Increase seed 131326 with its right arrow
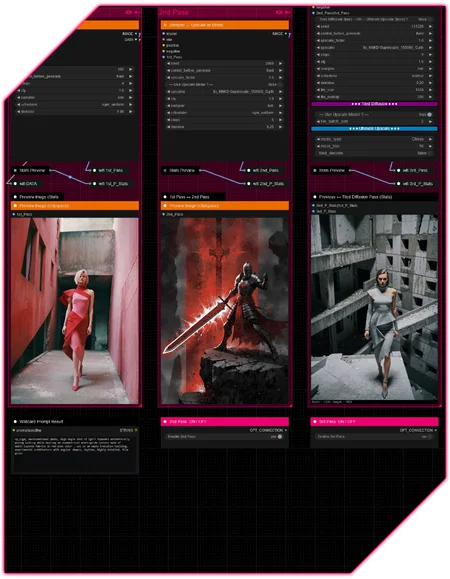Image resolution: width=450 pixels, height=579 pixels. click(x=430, y=27)
